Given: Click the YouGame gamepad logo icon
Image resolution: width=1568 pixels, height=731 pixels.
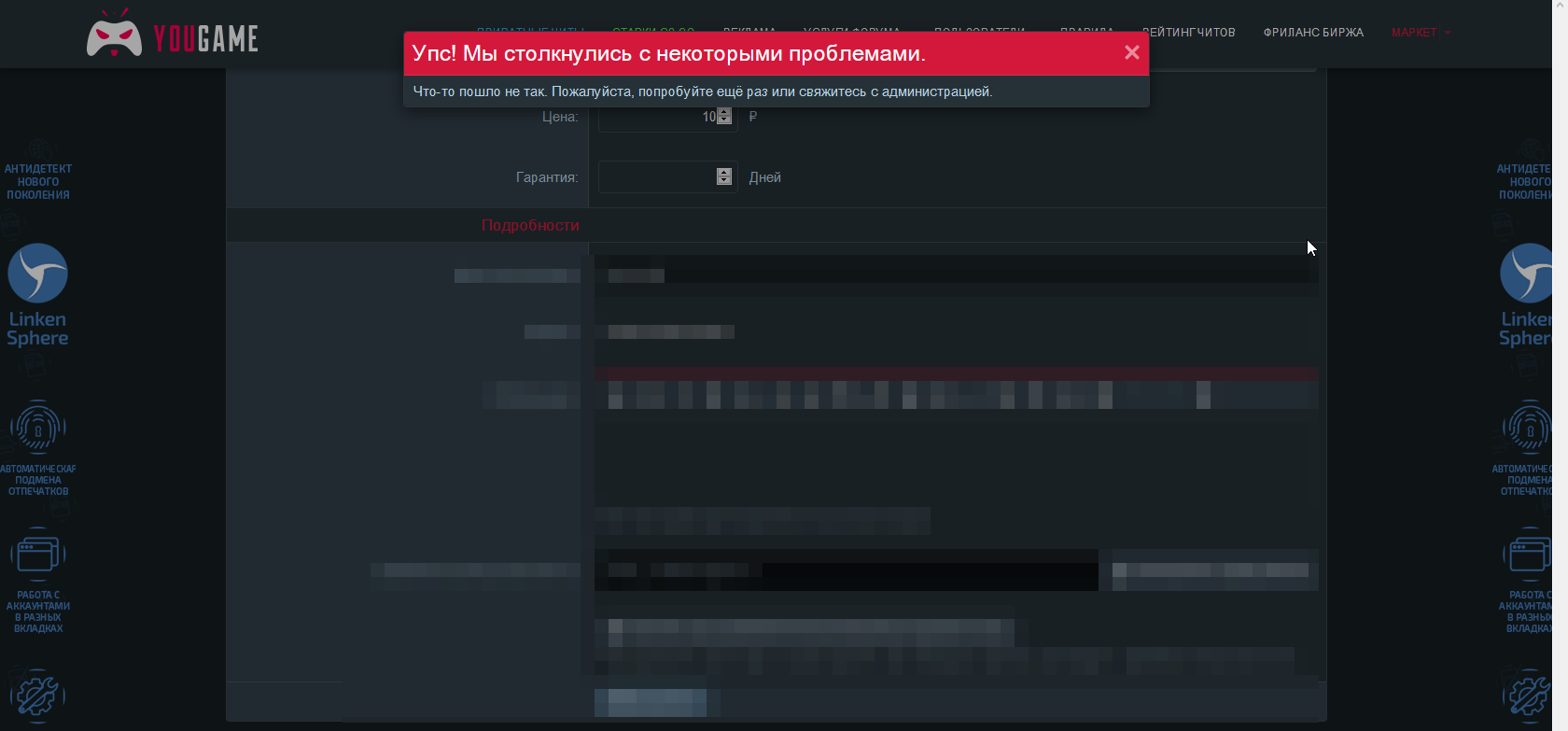Looking at the screenshot, I should pos(114,35).
